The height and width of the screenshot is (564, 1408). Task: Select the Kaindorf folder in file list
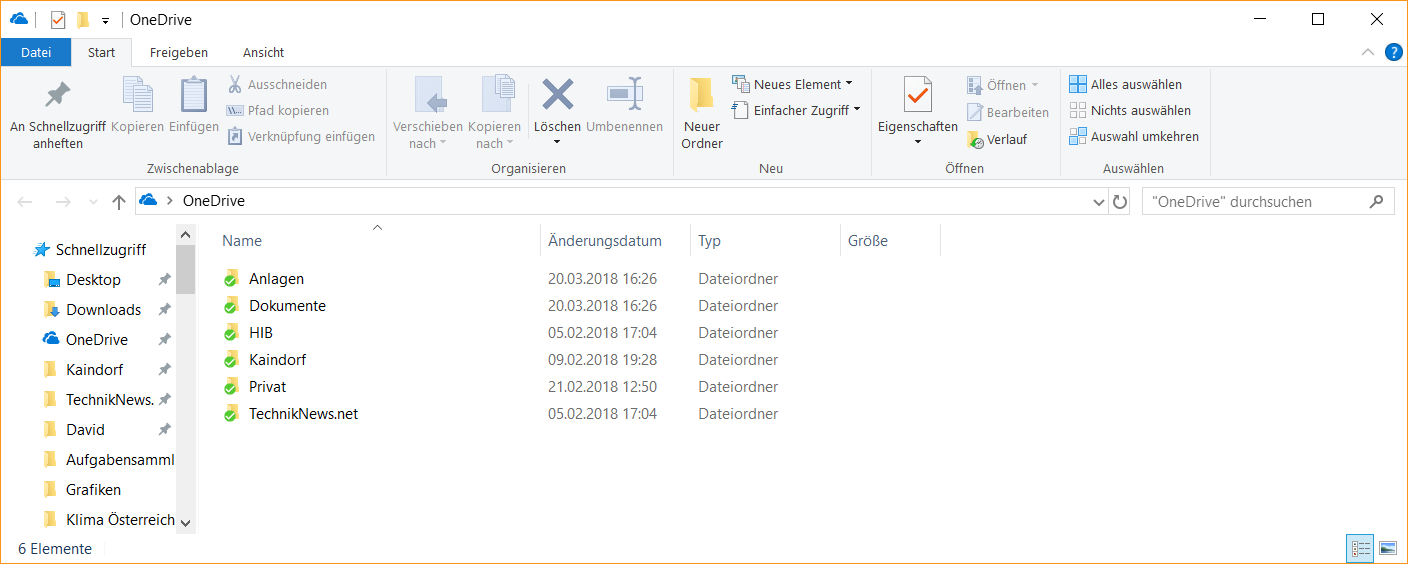point(277,360)
